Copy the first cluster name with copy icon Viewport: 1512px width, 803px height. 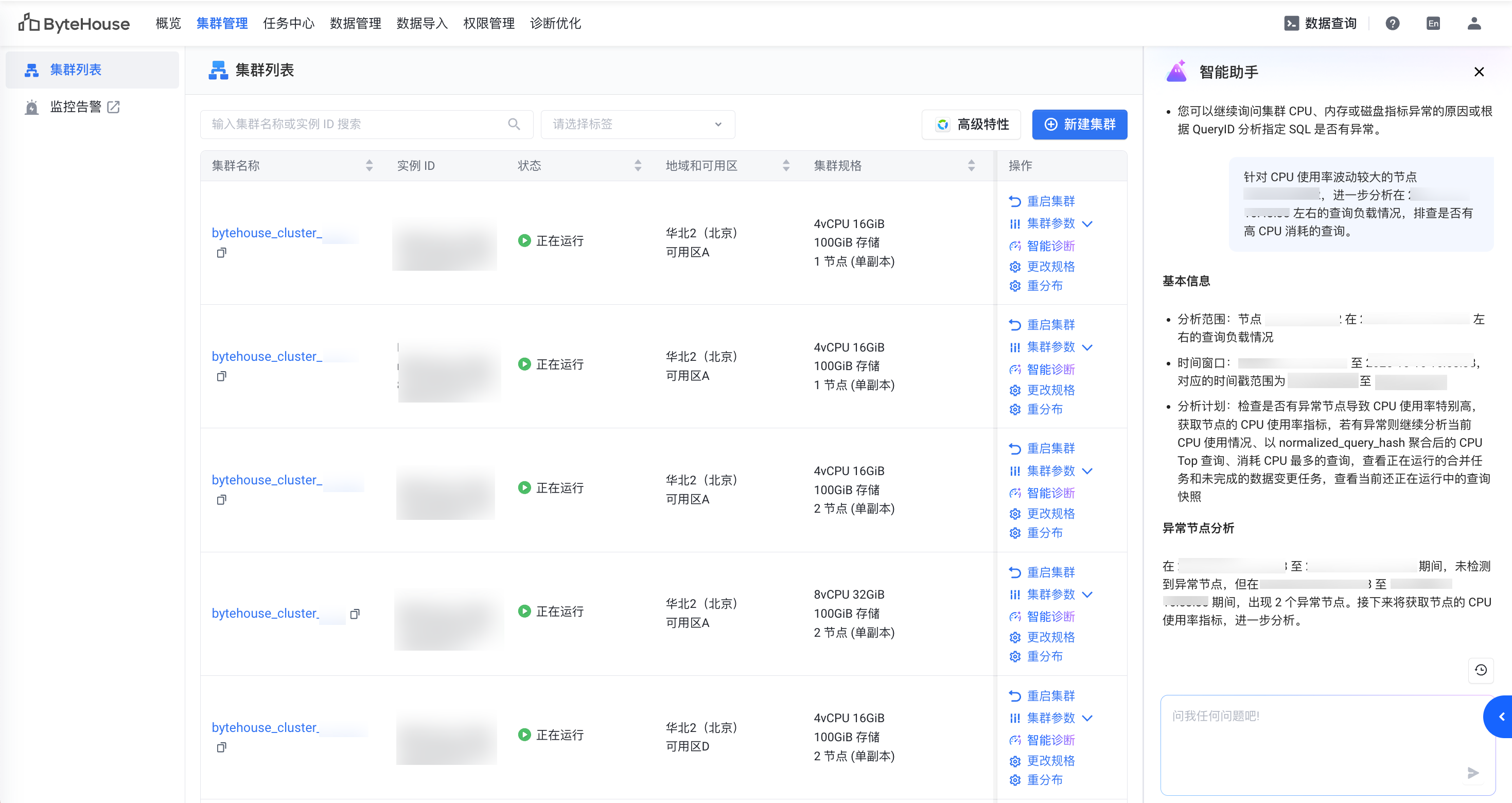coord(221,253)
